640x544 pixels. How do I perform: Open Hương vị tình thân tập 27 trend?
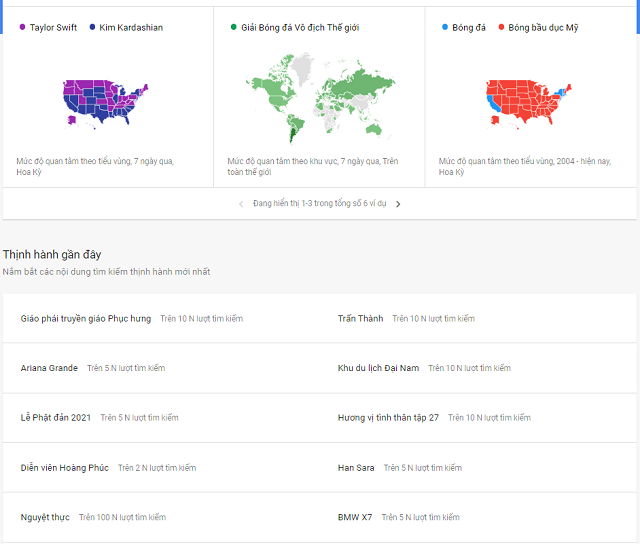click(x=388, y=418)
